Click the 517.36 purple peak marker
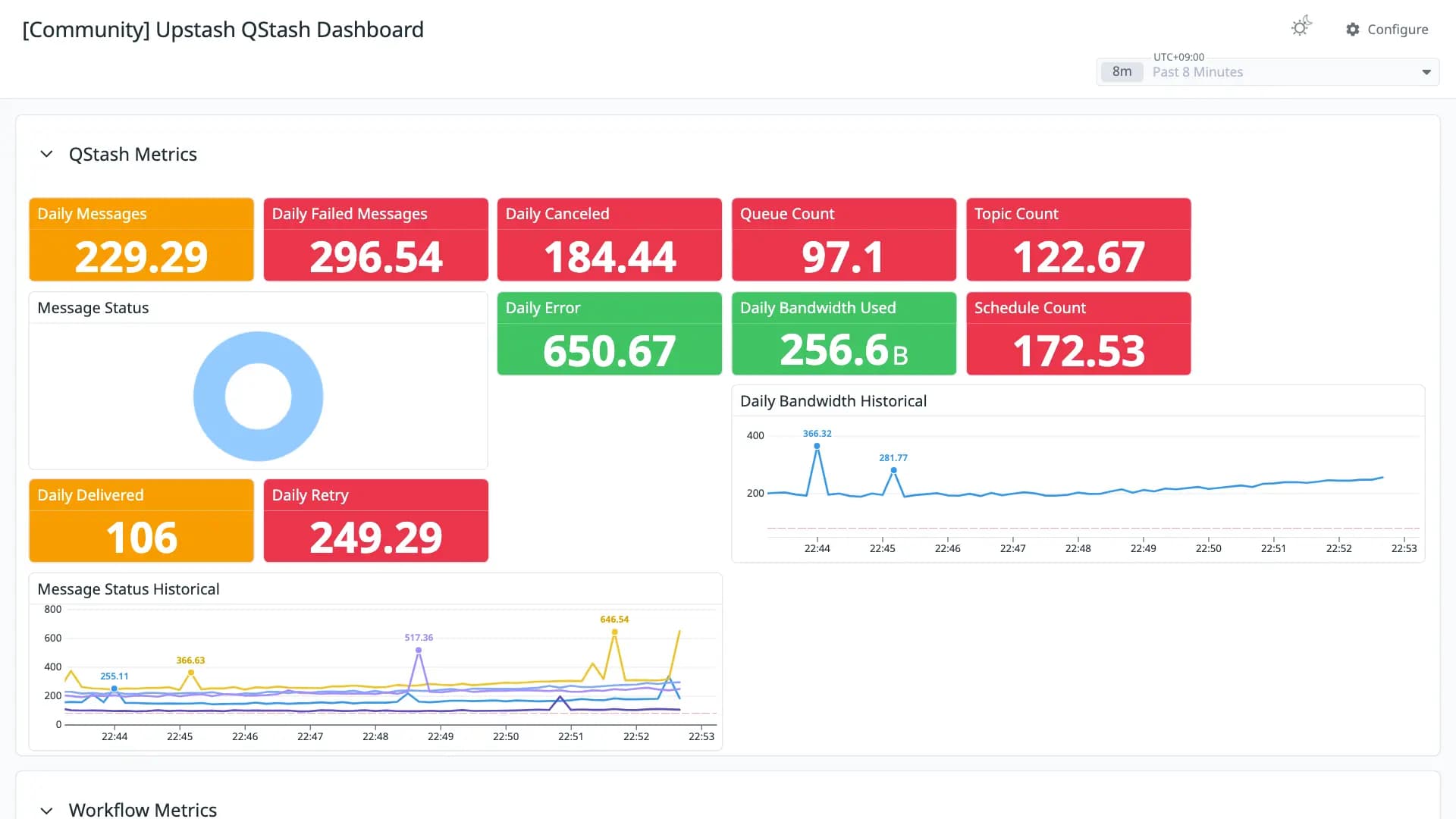This screenshot has height=819, width=1456. point(419,650)
